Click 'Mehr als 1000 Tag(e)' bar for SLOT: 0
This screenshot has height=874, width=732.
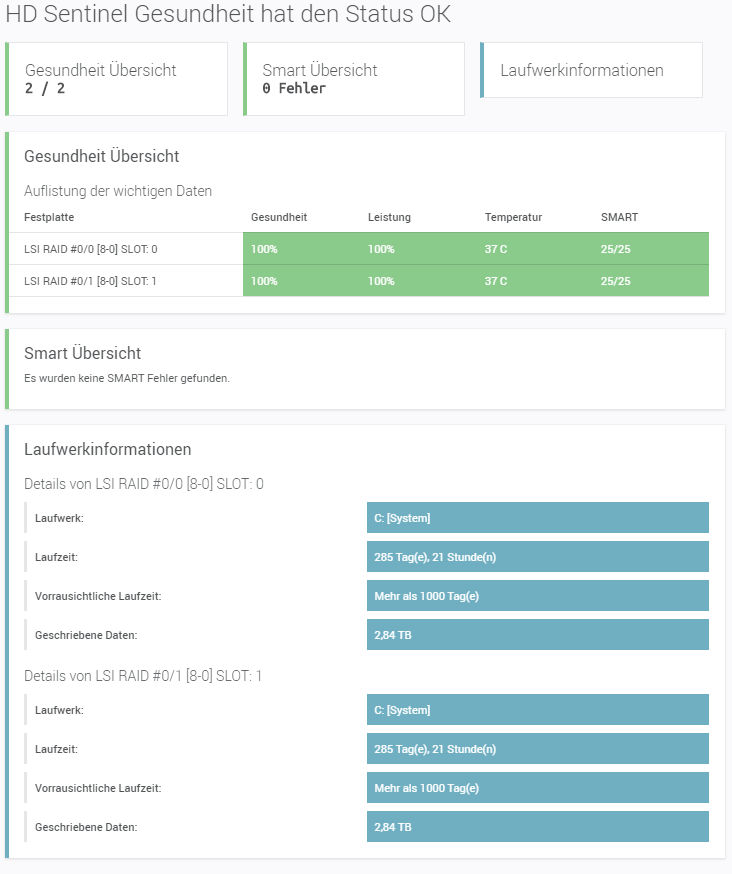coord(537,596)
